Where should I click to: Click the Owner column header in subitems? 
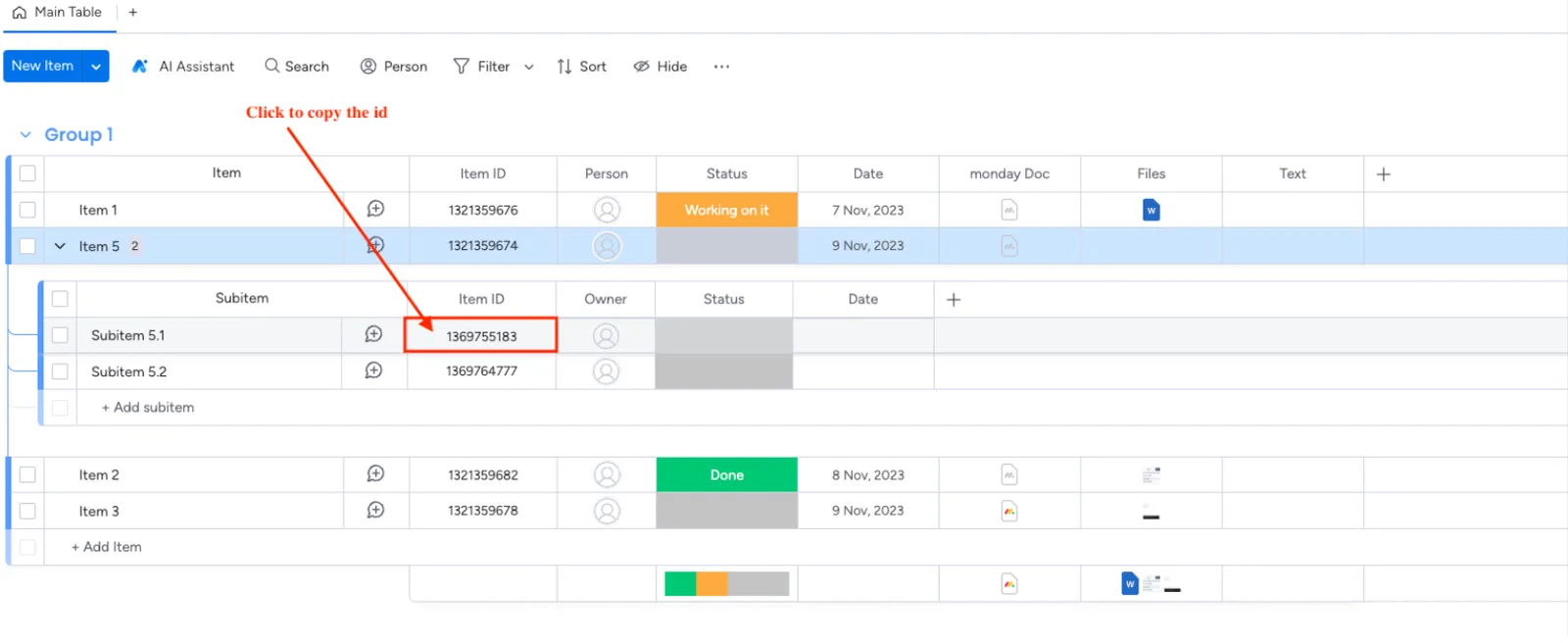[x=606, y=299]
